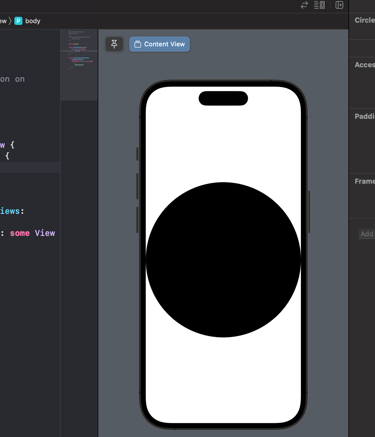The width and height of the screenshot is (375, 437).
Task: Click the pin preview button
Action: click(114, 44)
